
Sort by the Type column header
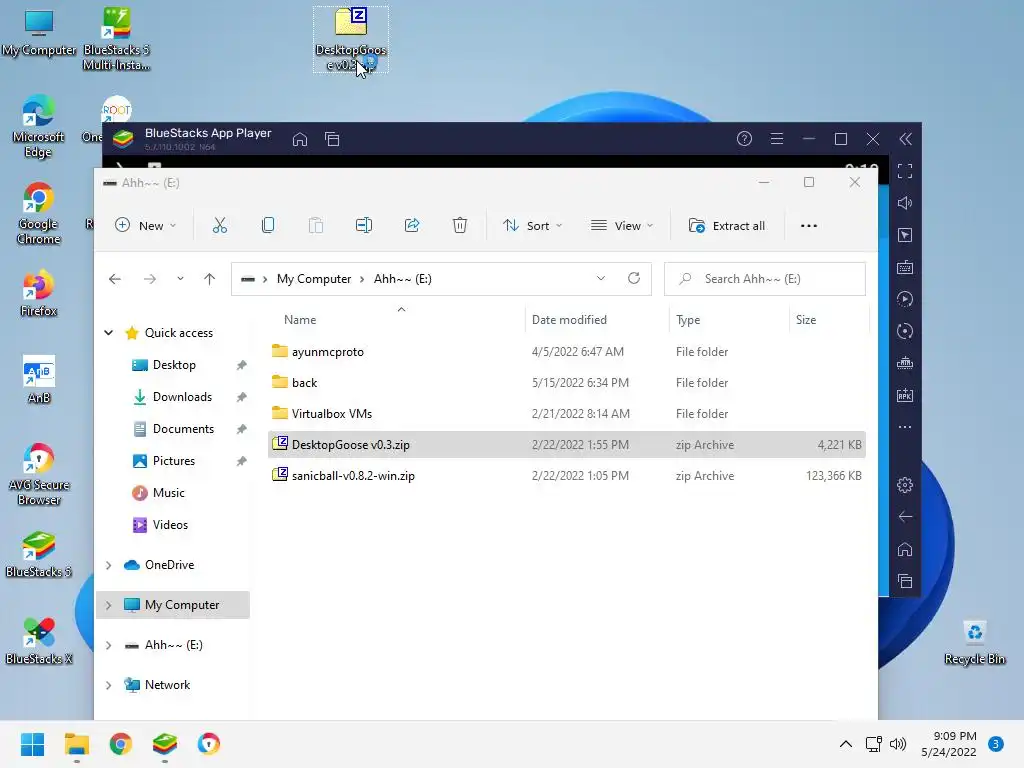coord(688,319)
